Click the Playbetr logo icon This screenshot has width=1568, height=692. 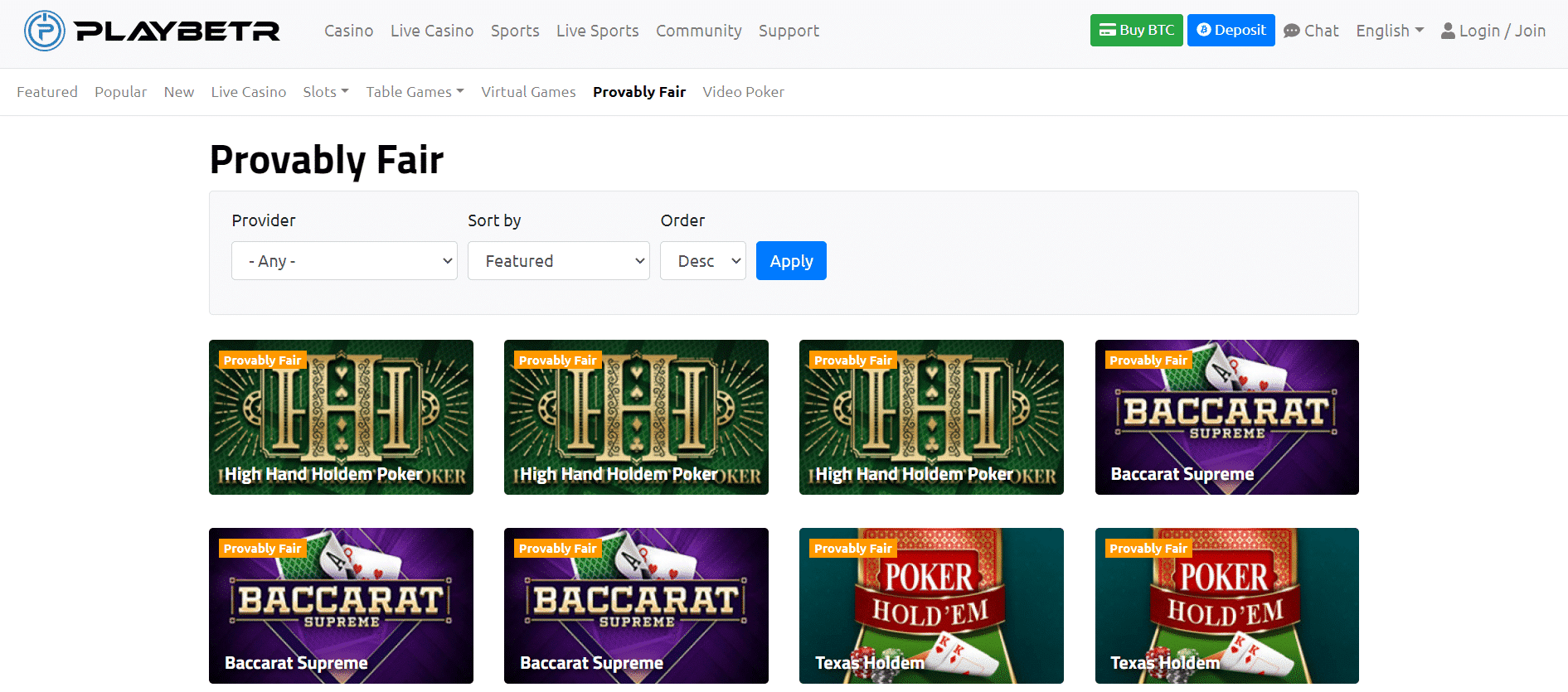pyautogui.click(x=45, y=31)
